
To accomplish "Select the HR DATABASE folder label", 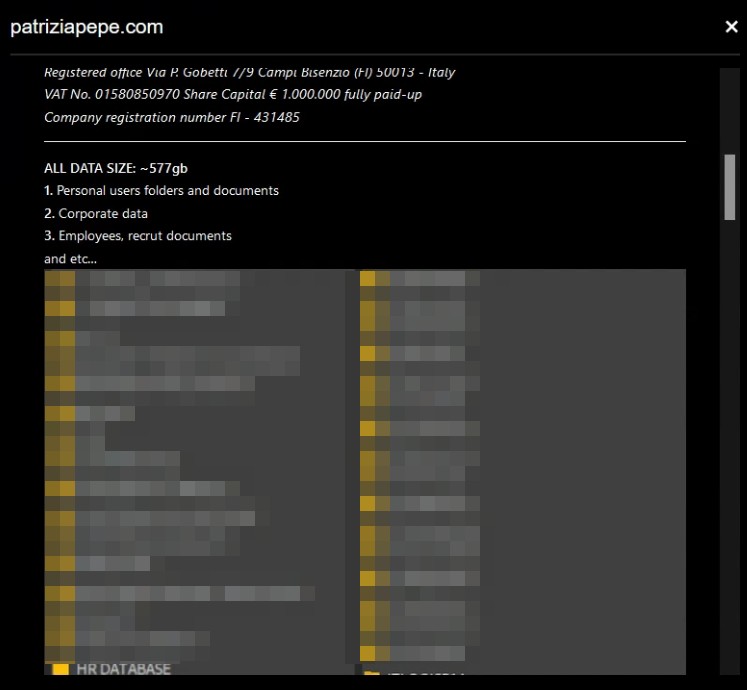I will (123, 669).
